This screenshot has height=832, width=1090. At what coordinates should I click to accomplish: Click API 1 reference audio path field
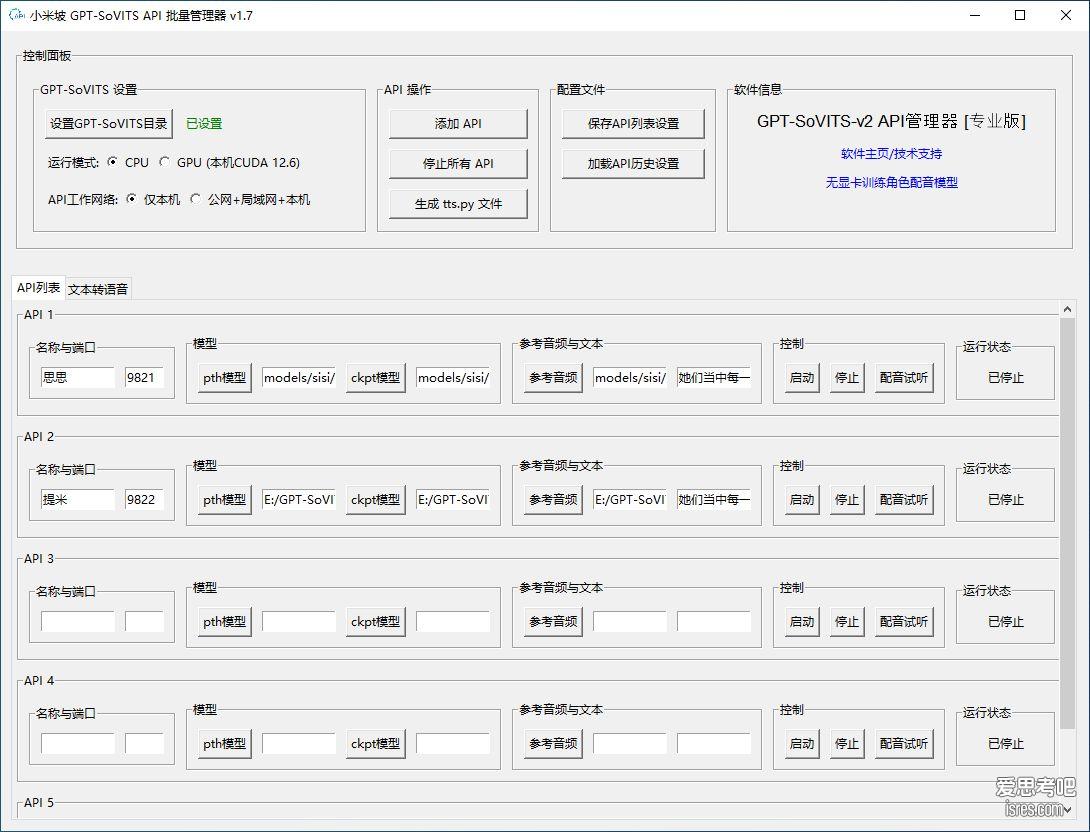[630, 377]
